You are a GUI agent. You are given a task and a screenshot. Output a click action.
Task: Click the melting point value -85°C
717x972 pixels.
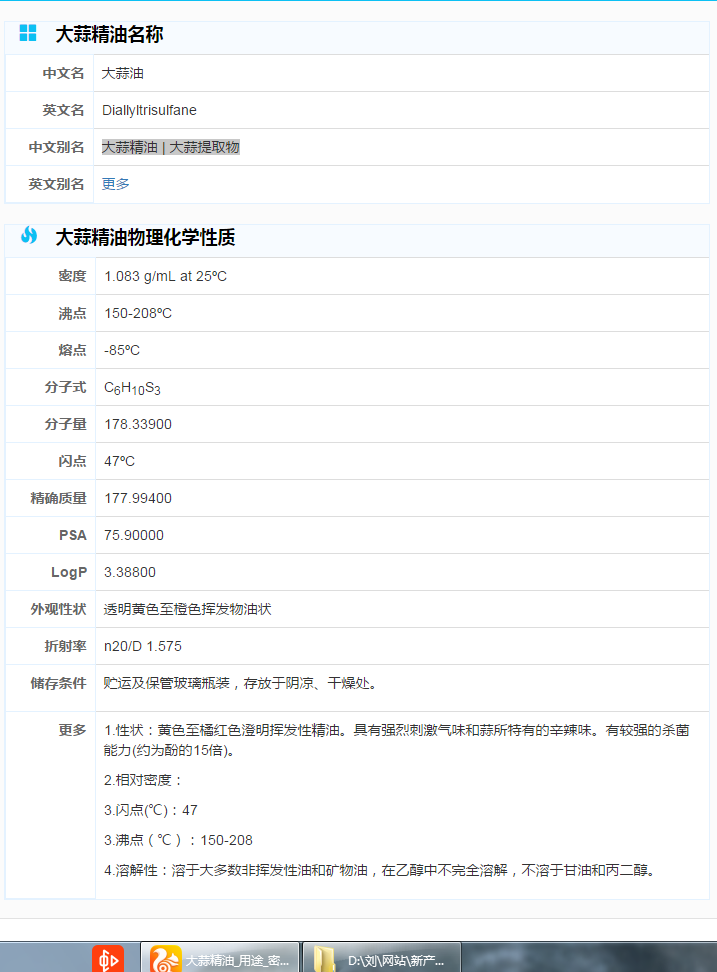122,350
